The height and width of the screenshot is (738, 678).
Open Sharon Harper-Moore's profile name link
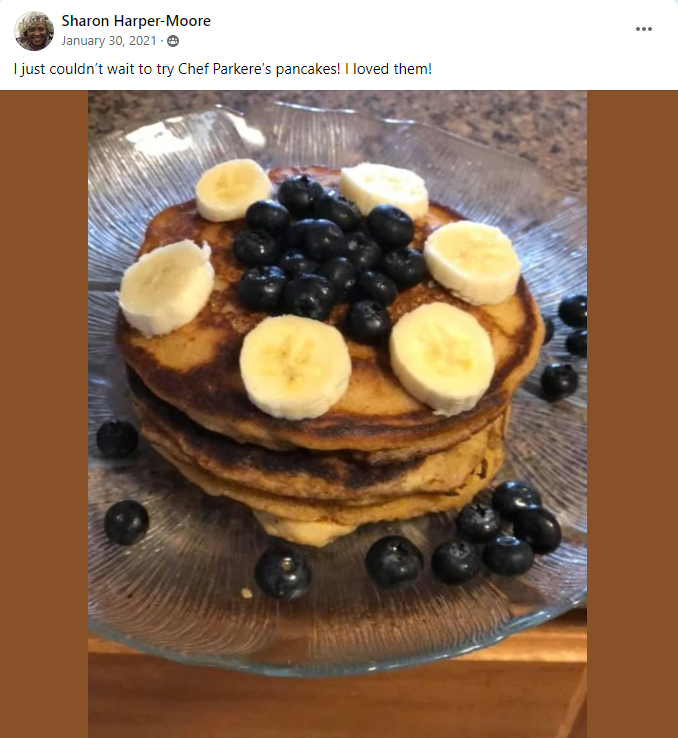click(136, 21)
